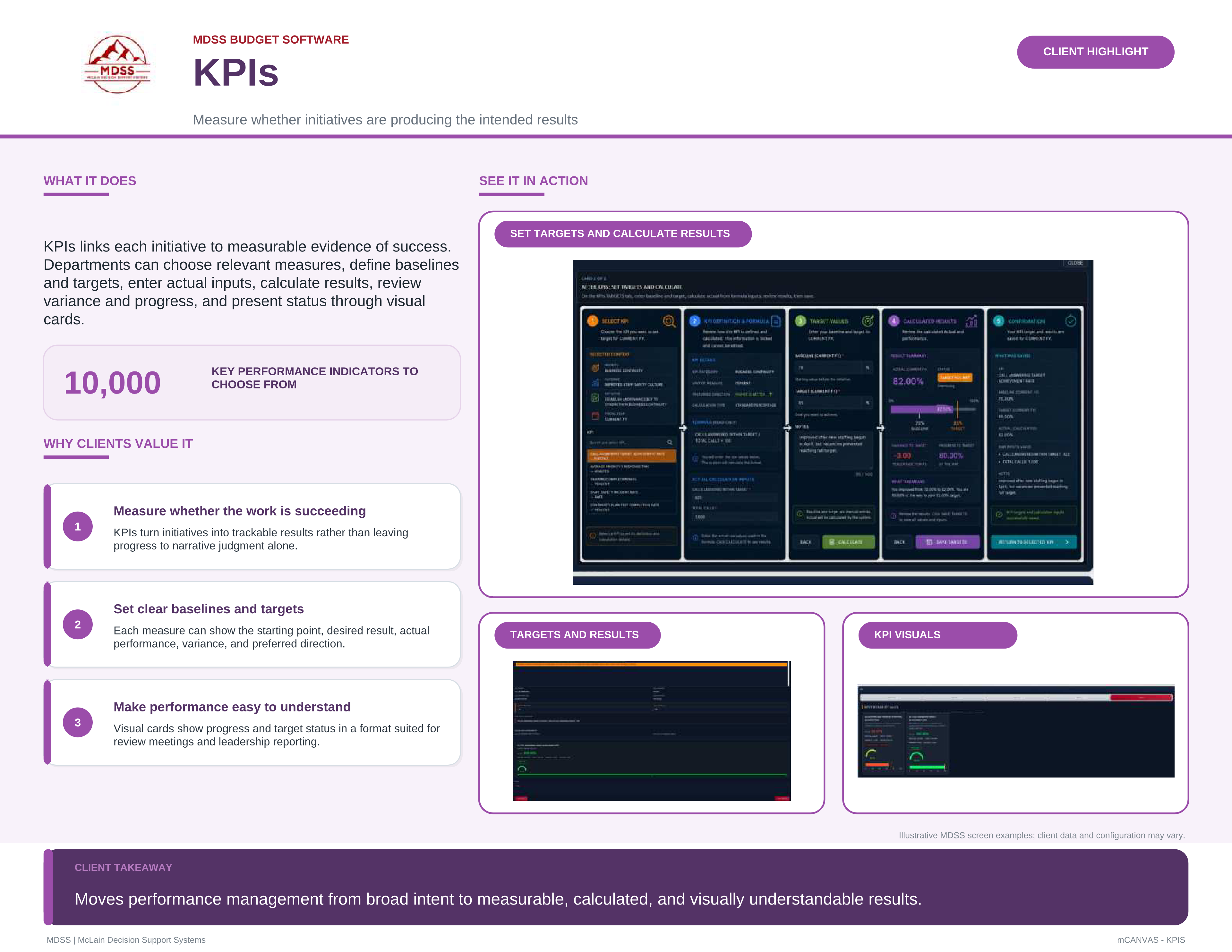Click the KPI Definition & Formula document icon

pyautogui.click(x=776, y=321)
